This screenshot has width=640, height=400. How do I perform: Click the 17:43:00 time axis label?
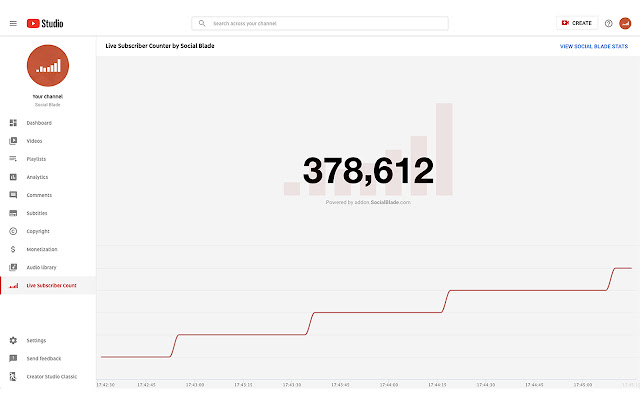[x=195, y=384]
